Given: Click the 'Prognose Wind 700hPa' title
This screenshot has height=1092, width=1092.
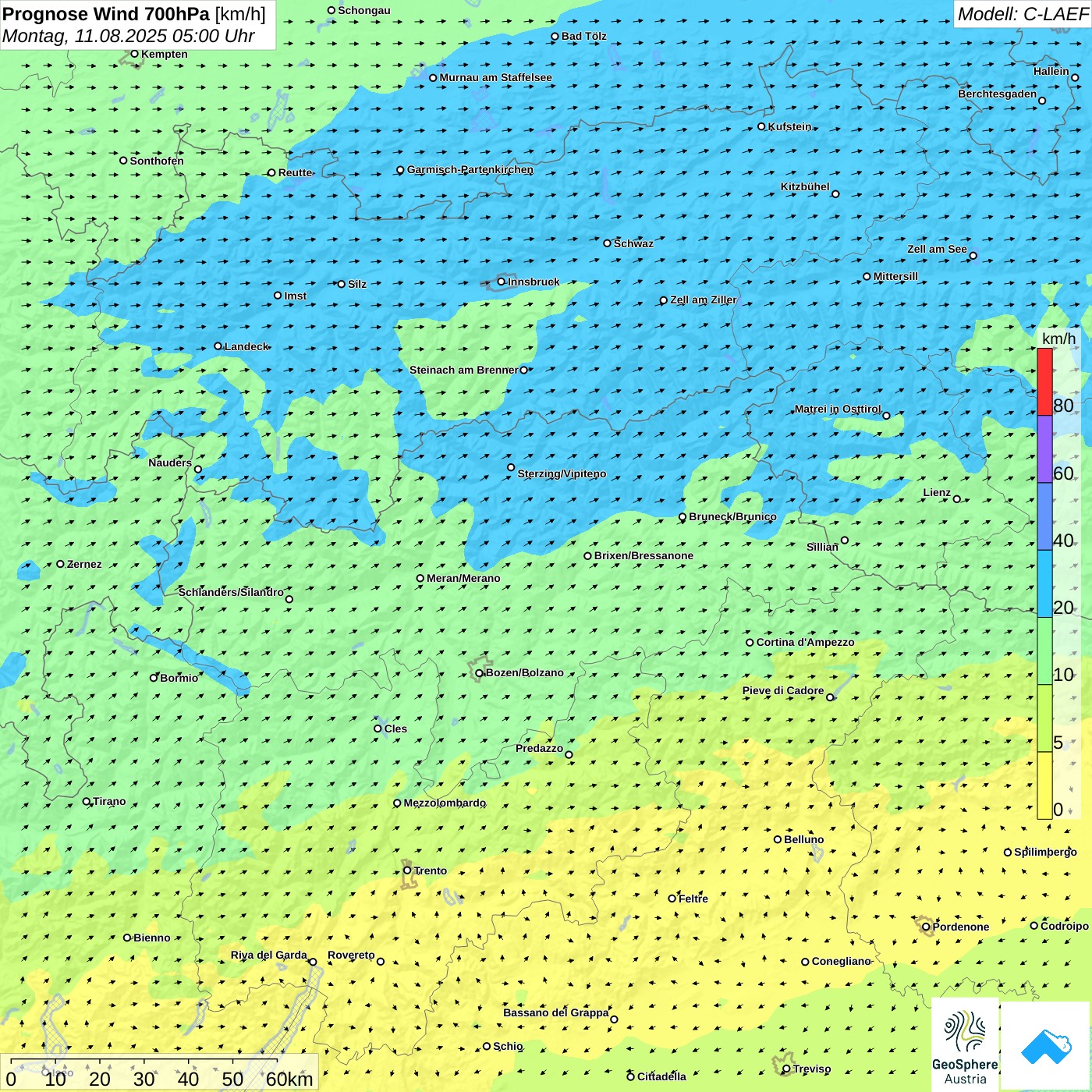Looking at the screenshot, I should pyautogui.click(x=107, y=14).
